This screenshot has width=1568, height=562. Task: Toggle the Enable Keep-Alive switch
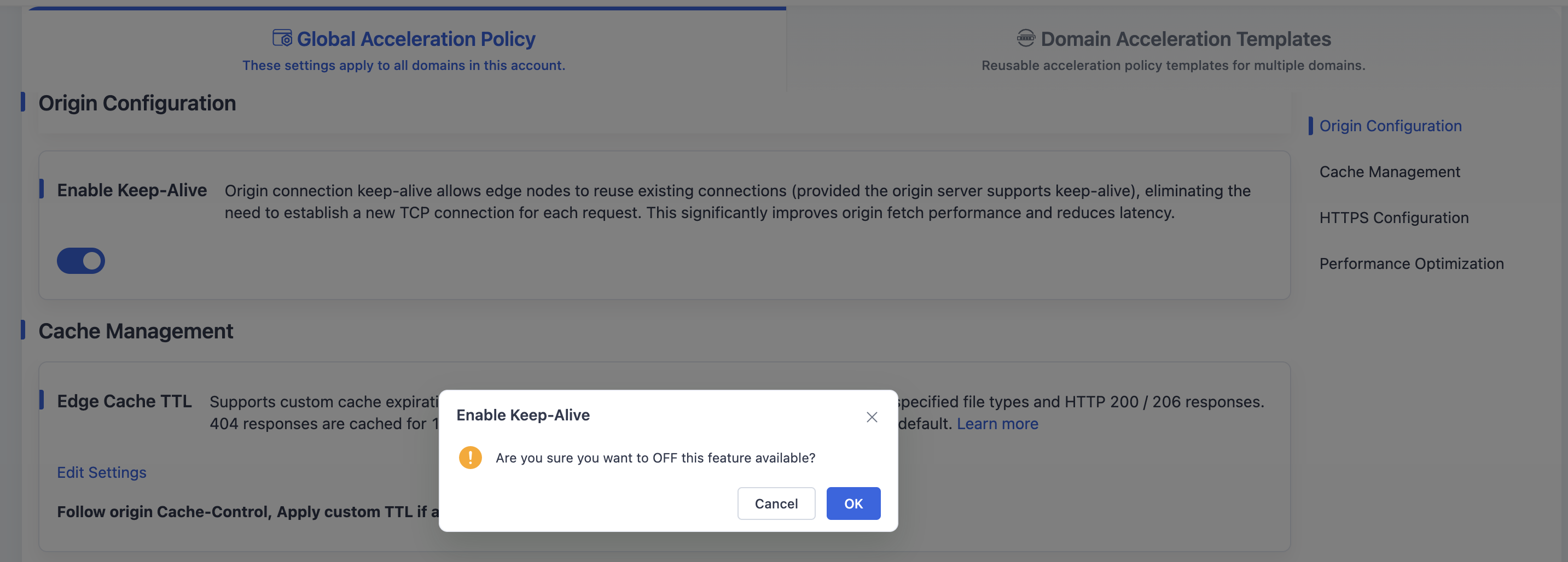tap(81, 260)
